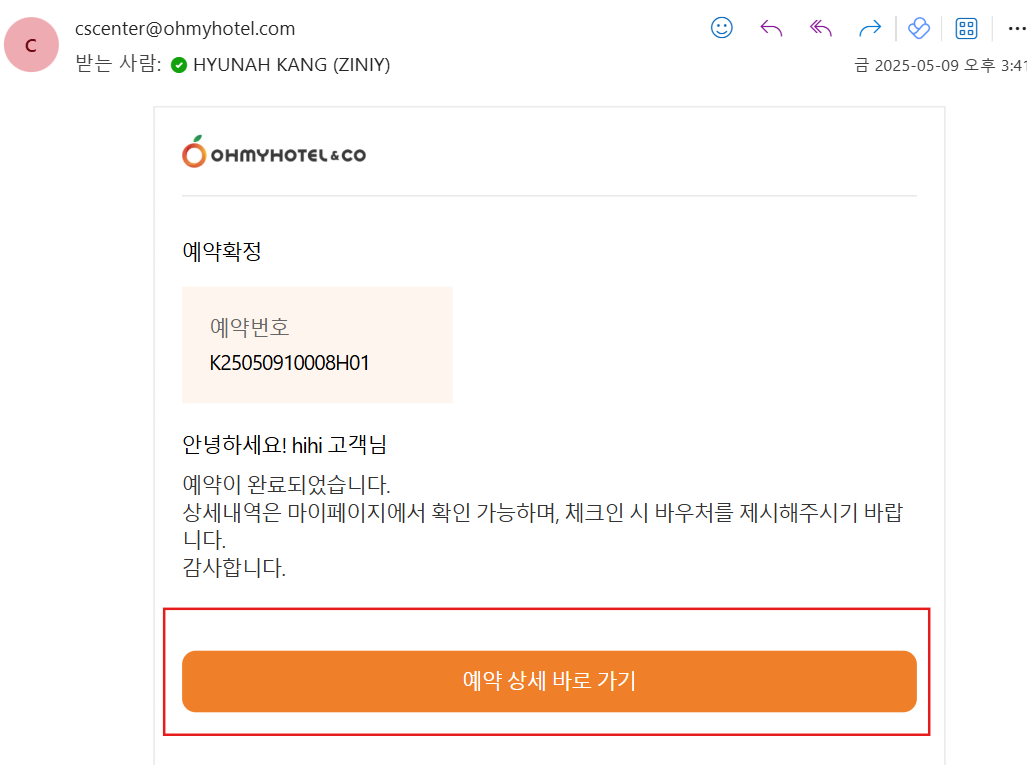Click the greeting line 안녕하세요! hihi 고객님
1027x765 pixels.
[284, 446]
